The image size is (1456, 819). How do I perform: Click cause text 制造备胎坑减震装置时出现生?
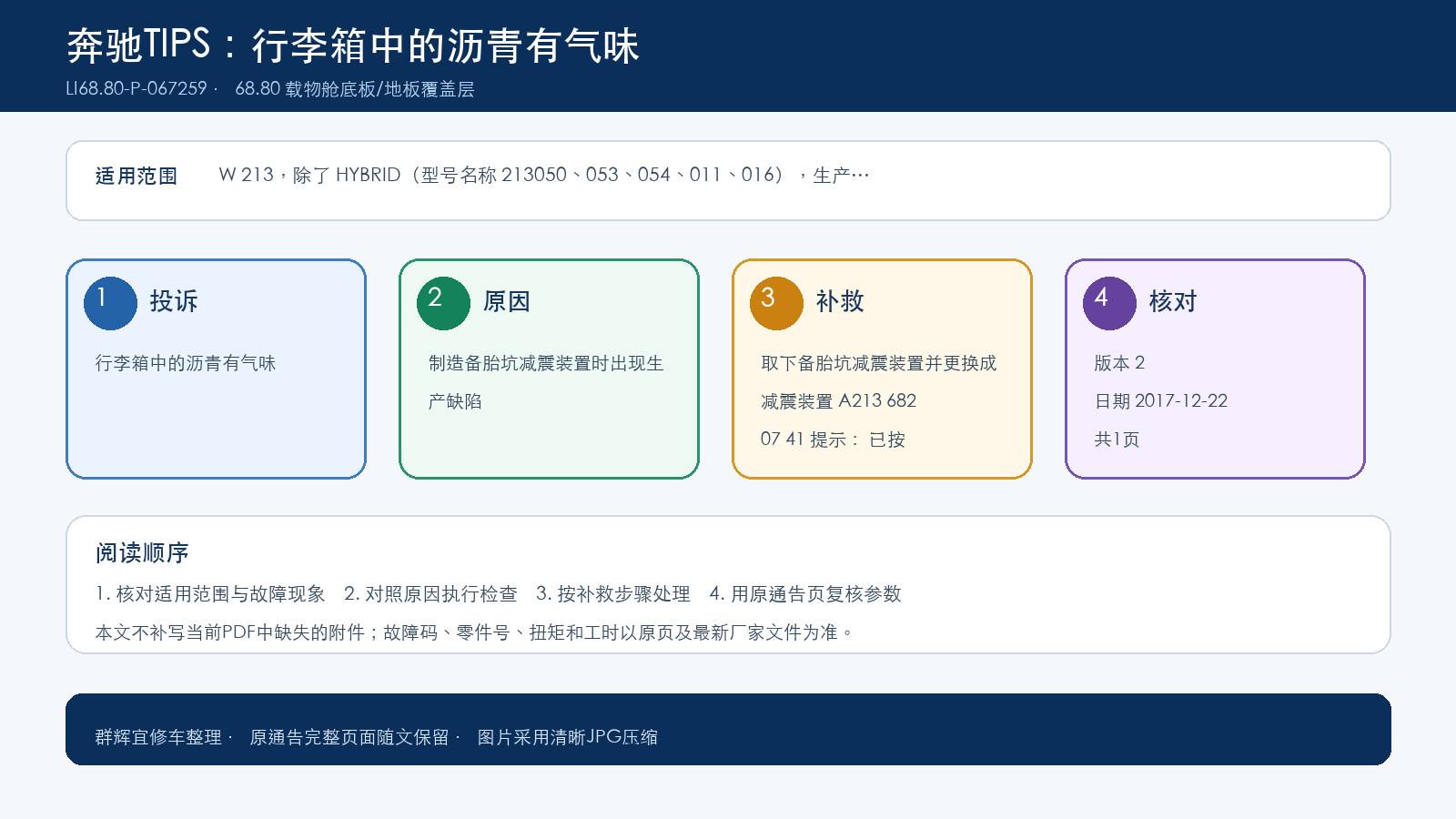point(546,363)
